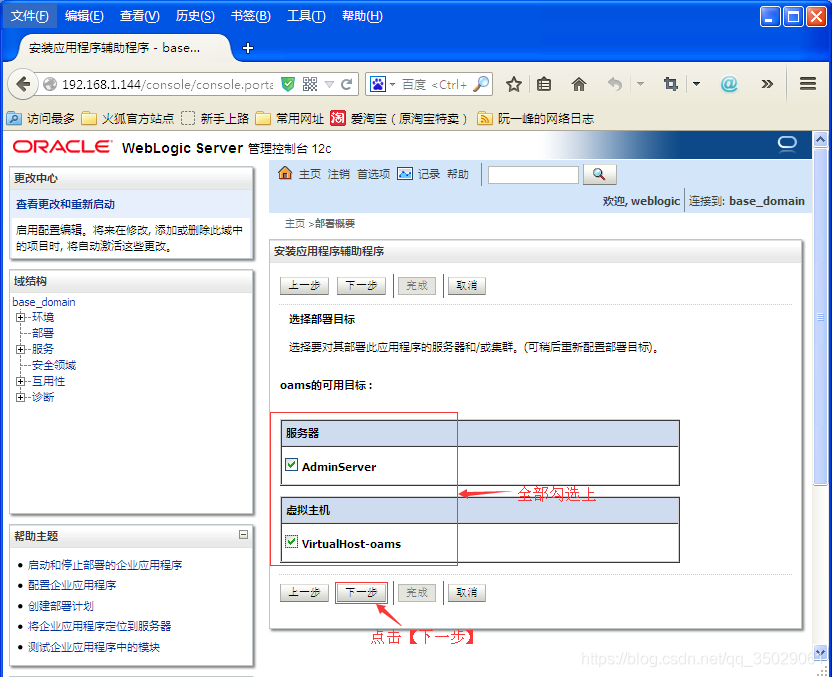The image size is (832, 677).
Task: Open the 火狐官方站点 bookmark folder
Action: tap(128, 118)
